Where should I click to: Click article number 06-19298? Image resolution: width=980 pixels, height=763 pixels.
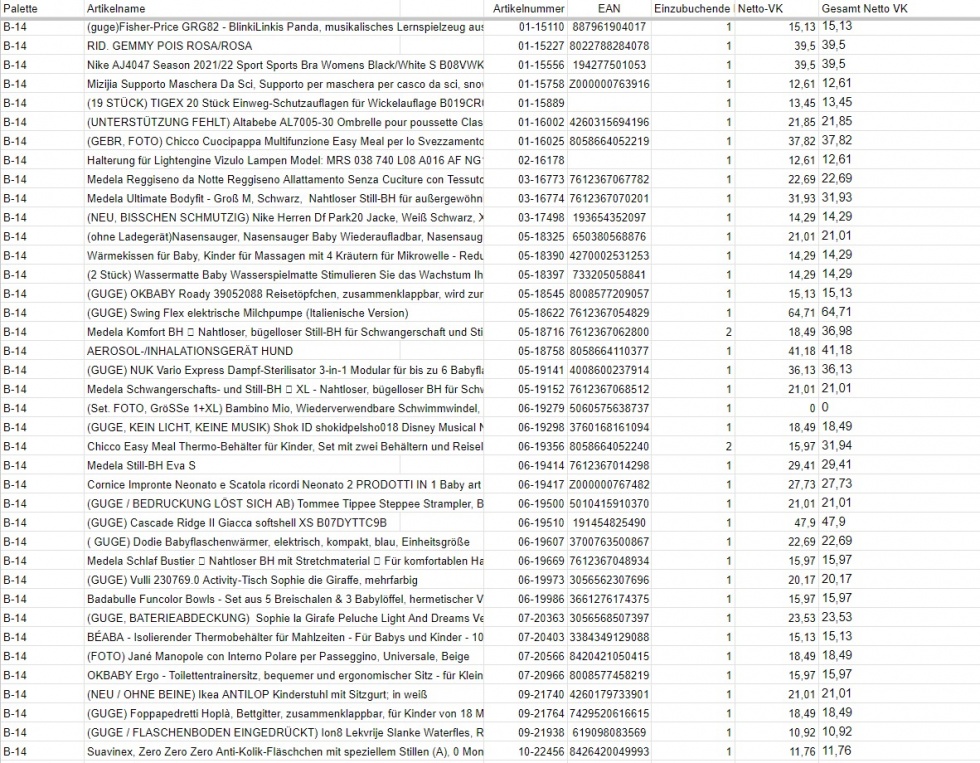tap(541, 427)
